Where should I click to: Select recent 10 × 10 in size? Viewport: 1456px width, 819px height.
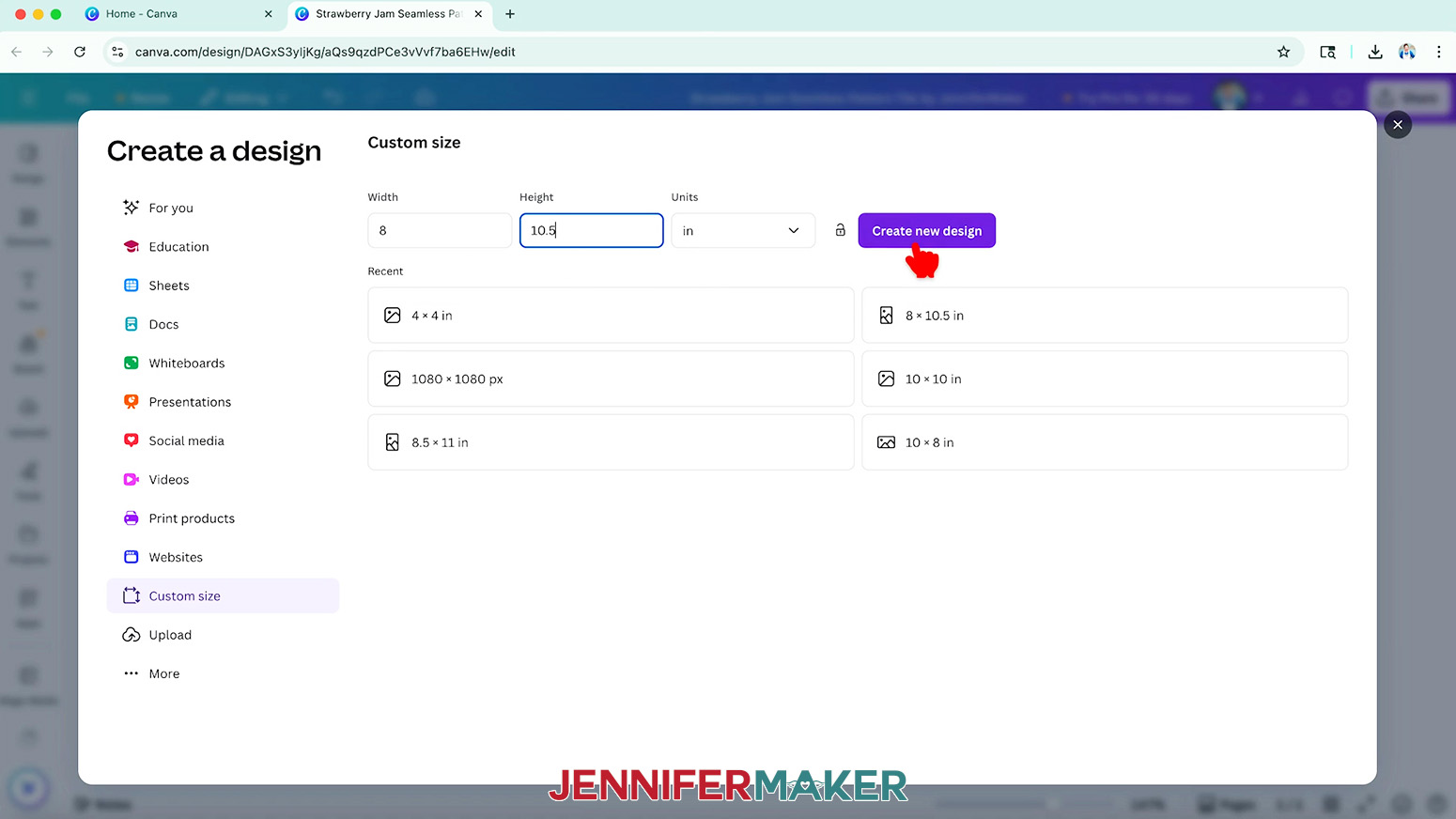coord(1105,379)
